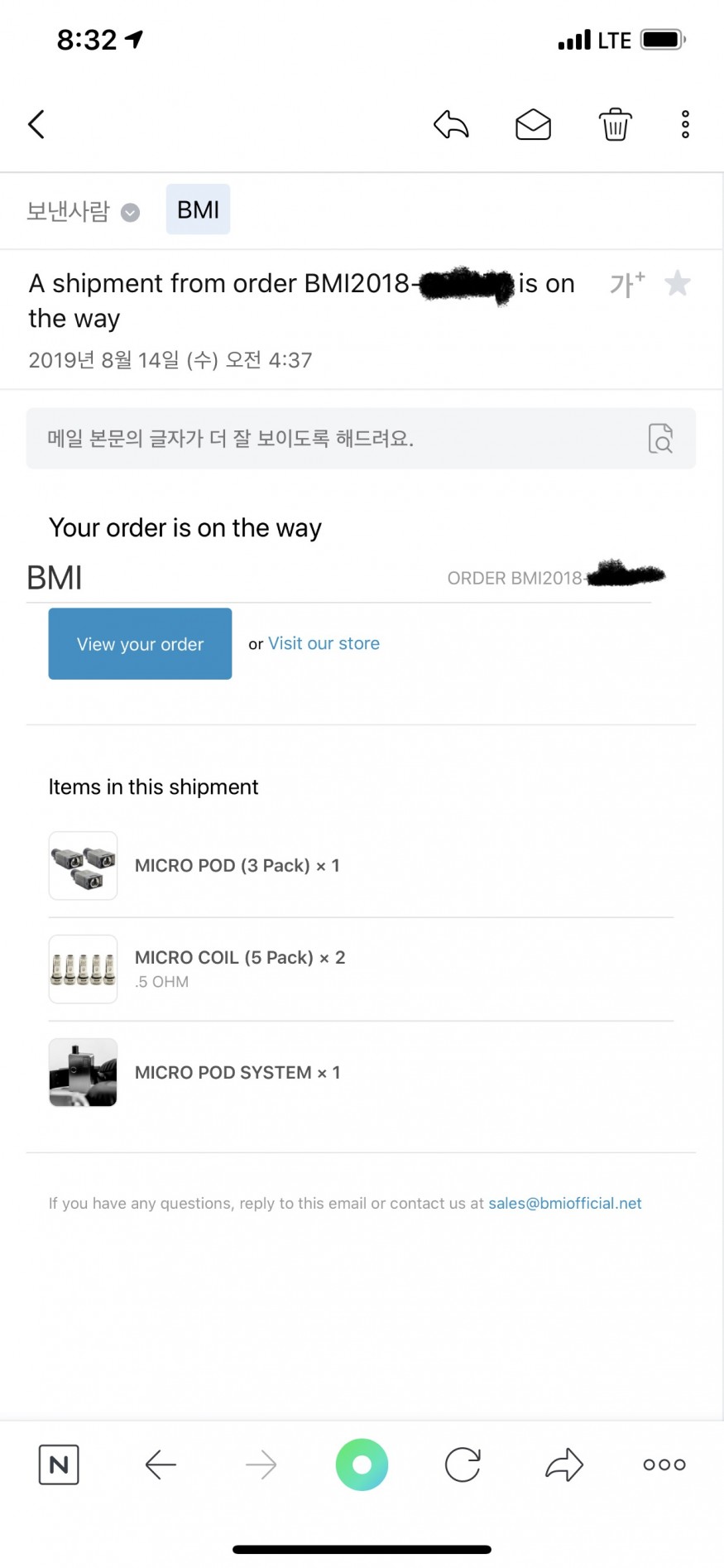Image resolution: width=724 pixels, height=1568 pixels.
Task: Delete this email using trash icon
Action: click(615, 125)
